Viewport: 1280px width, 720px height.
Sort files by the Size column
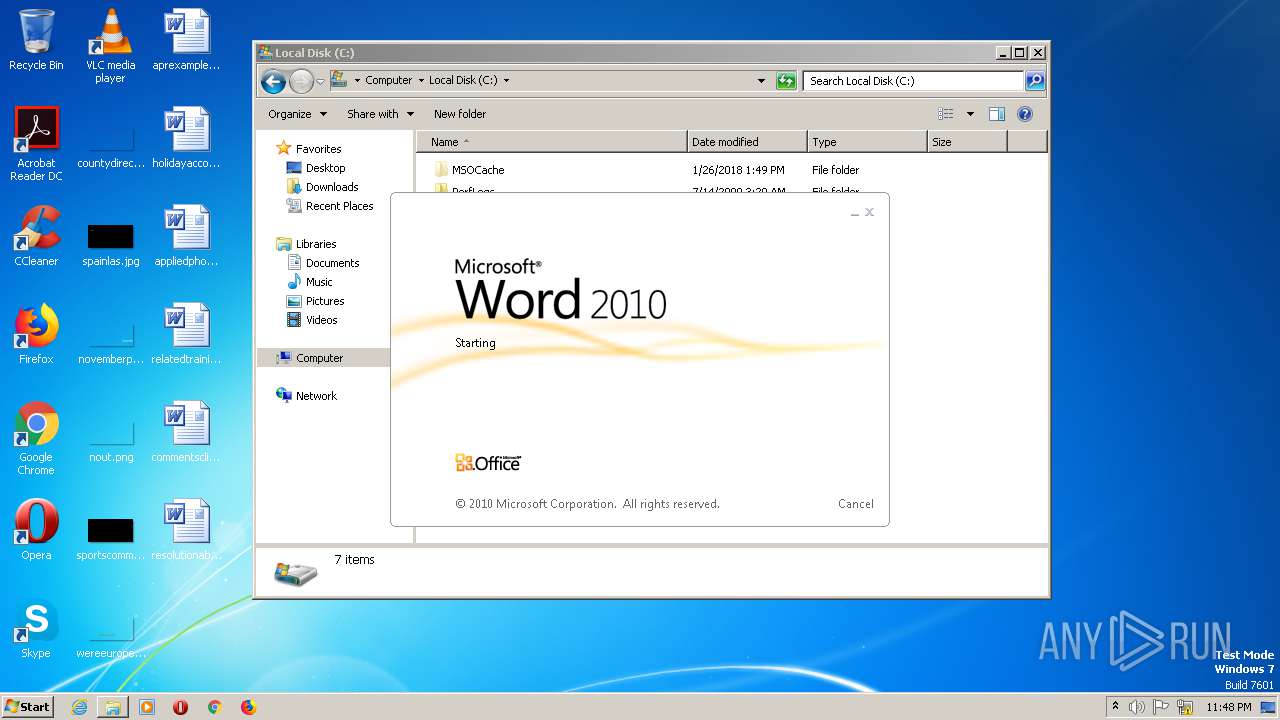pyautogui.click(x=967, y=142)
